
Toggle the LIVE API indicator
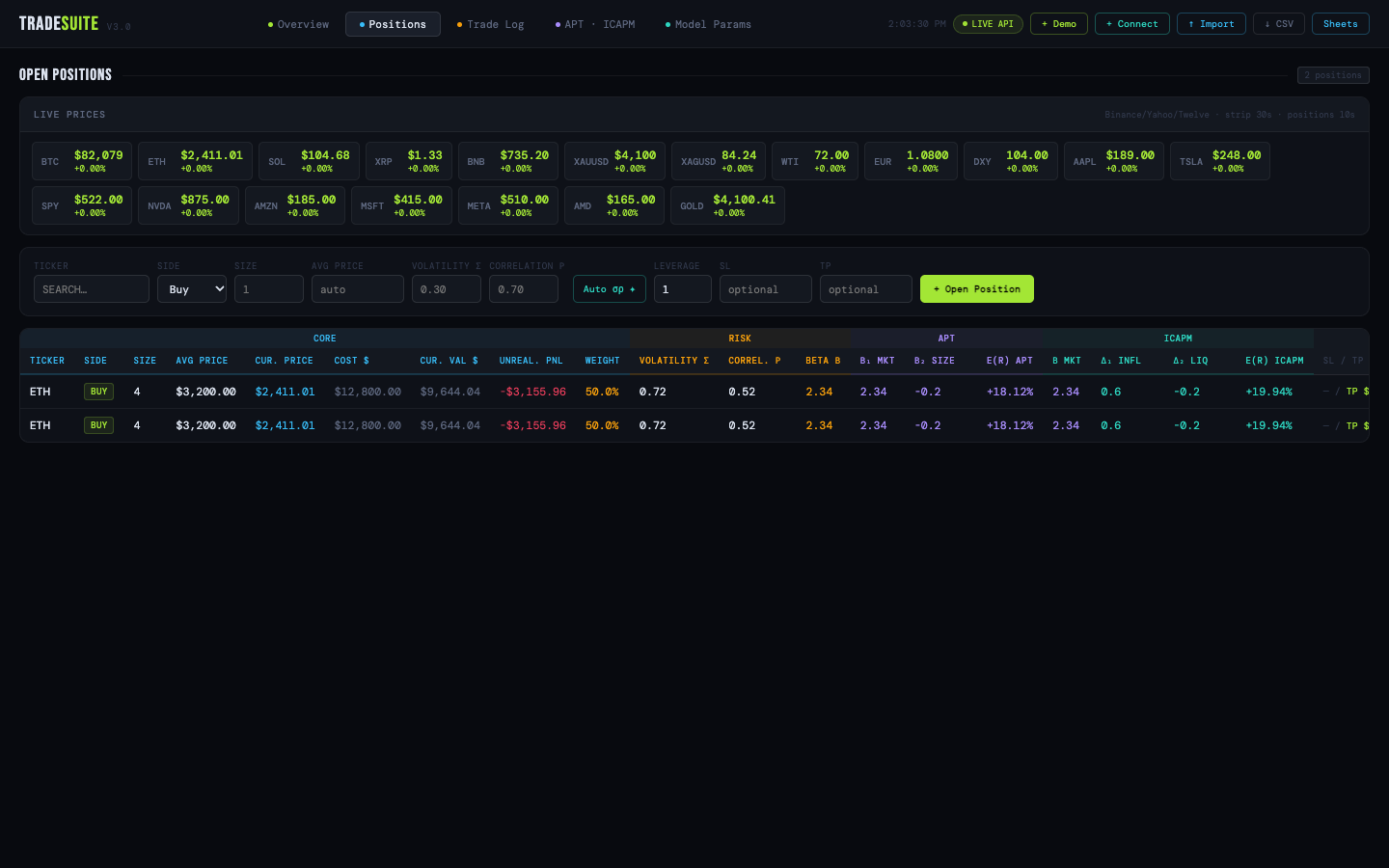988,24
